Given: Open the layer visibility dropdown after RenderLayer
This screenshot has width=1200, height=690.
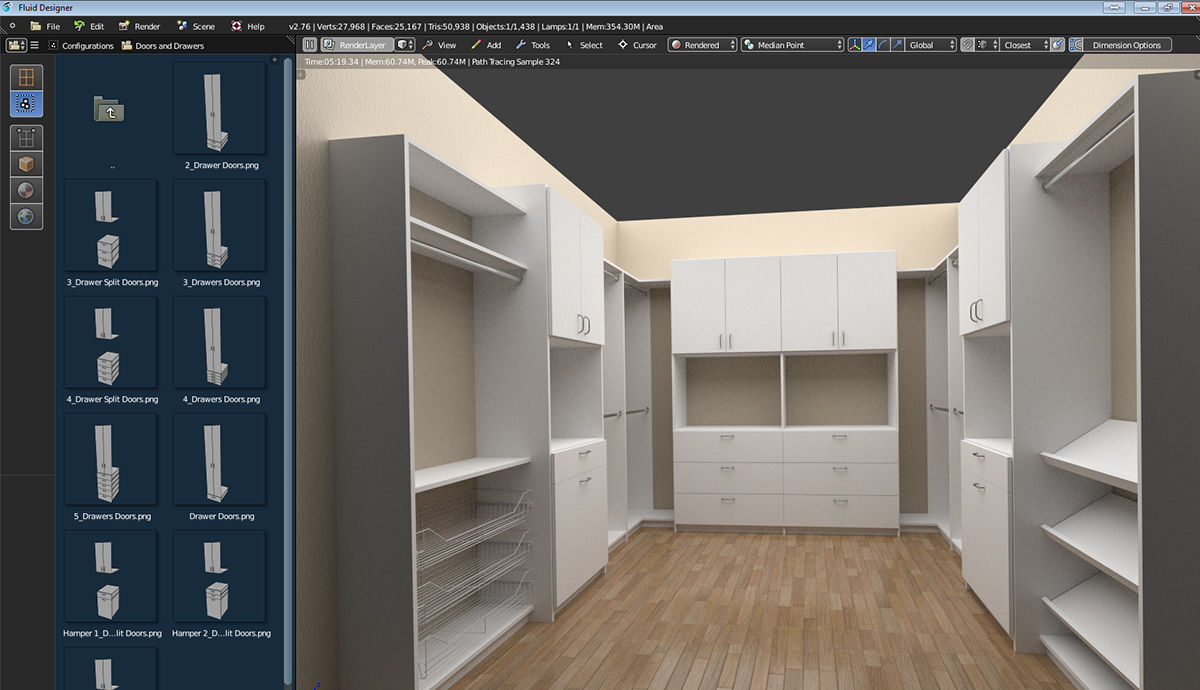Looking at the screenshot, I should 405,45.
